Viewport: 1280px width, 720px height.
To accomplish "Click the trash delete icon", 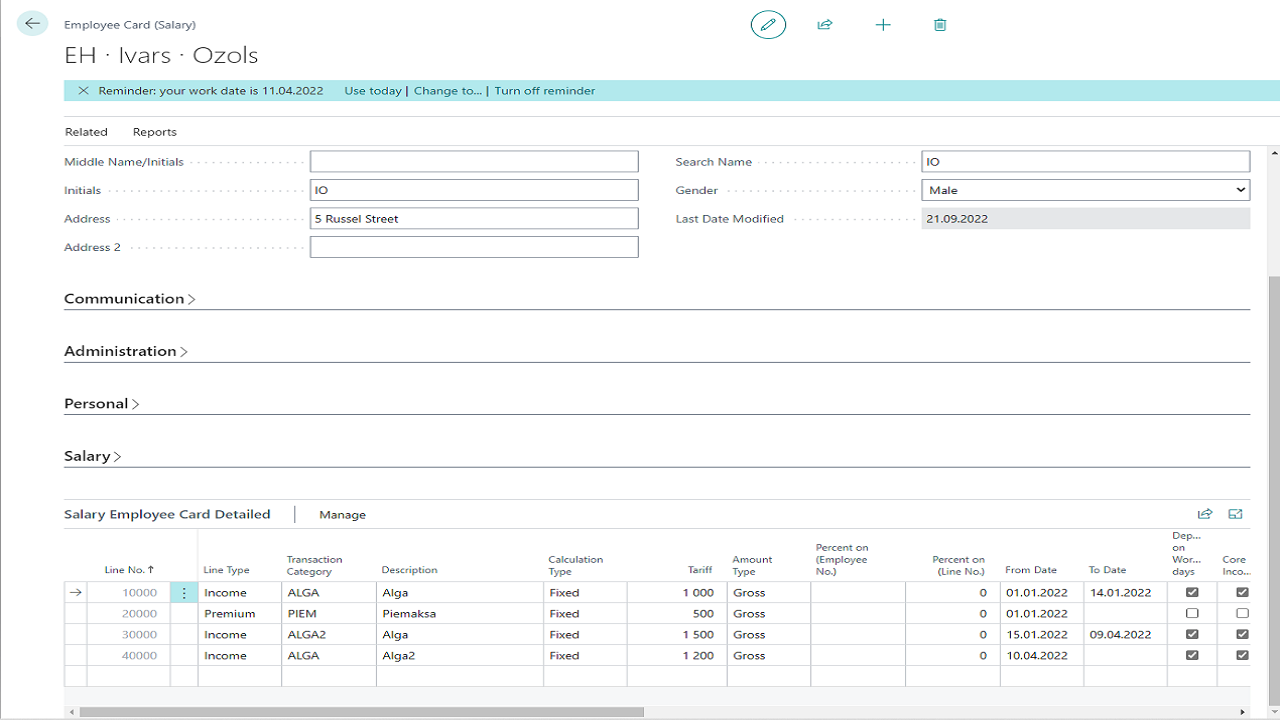I will click(x=940, y=25).
